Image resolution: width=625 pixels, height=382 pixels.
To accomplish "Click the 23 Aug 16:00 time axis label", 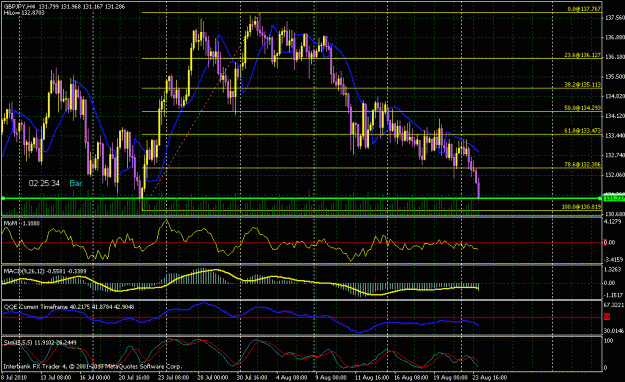I will [489, 378].
